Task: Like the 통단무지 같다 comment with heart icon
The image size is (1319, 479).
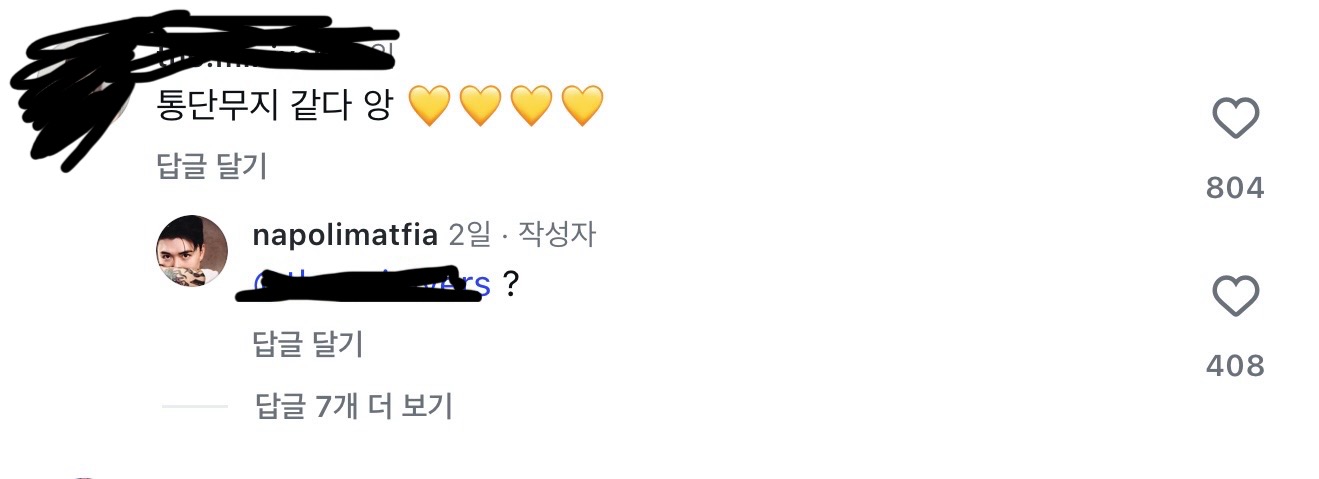Action: coord(1235,121)
